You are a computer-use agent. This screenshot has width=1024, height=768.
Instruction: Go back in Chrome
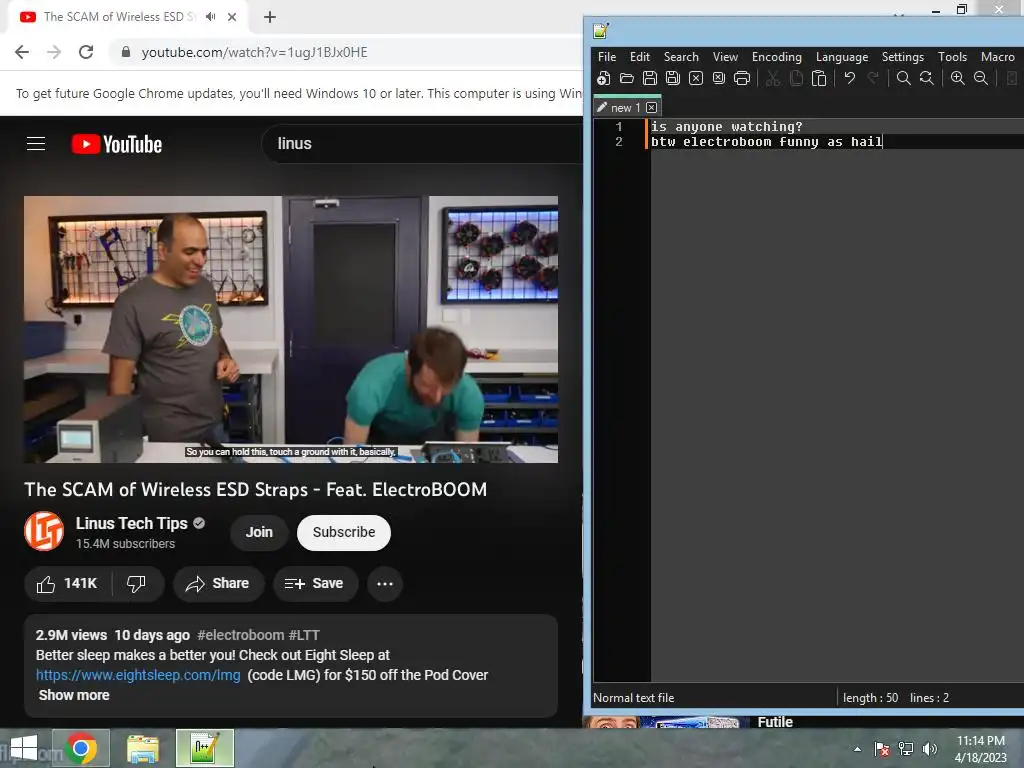(x=22, y=52)
